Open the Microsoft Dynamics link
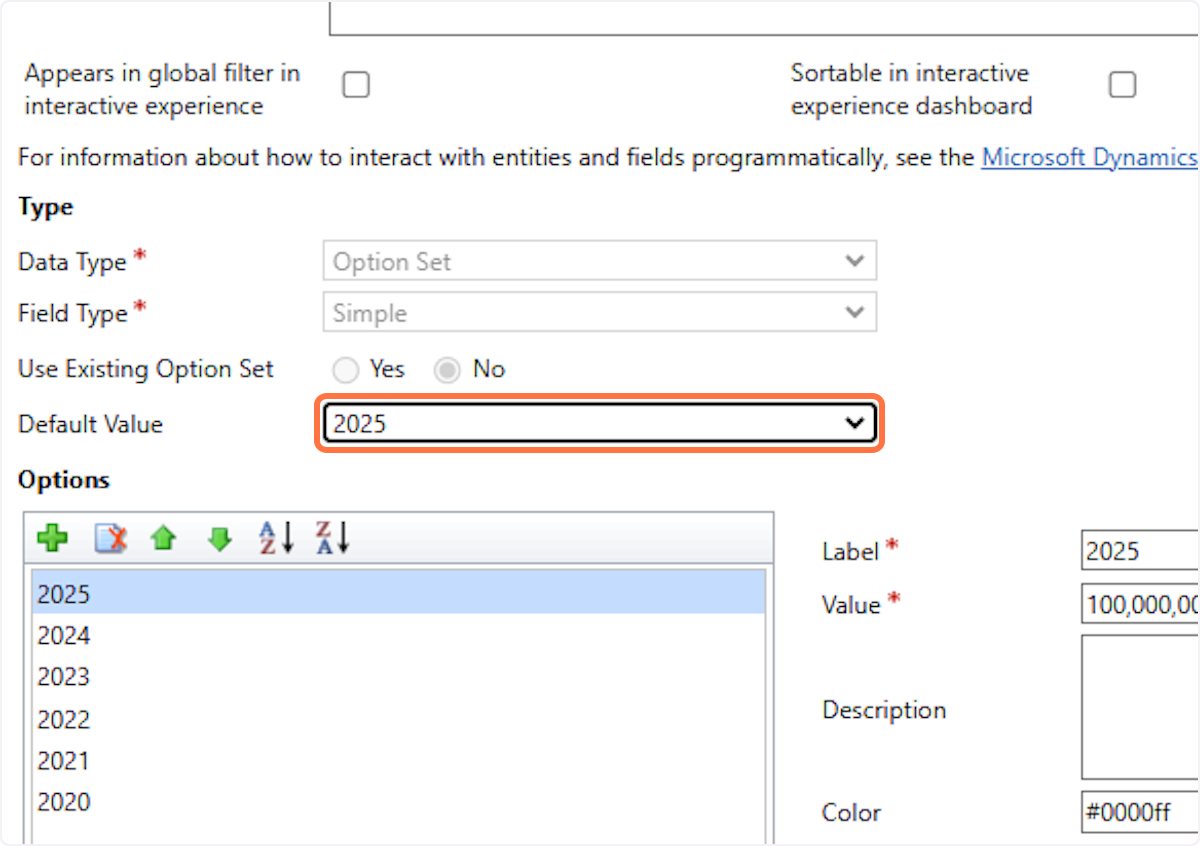 click(1089, 157)
